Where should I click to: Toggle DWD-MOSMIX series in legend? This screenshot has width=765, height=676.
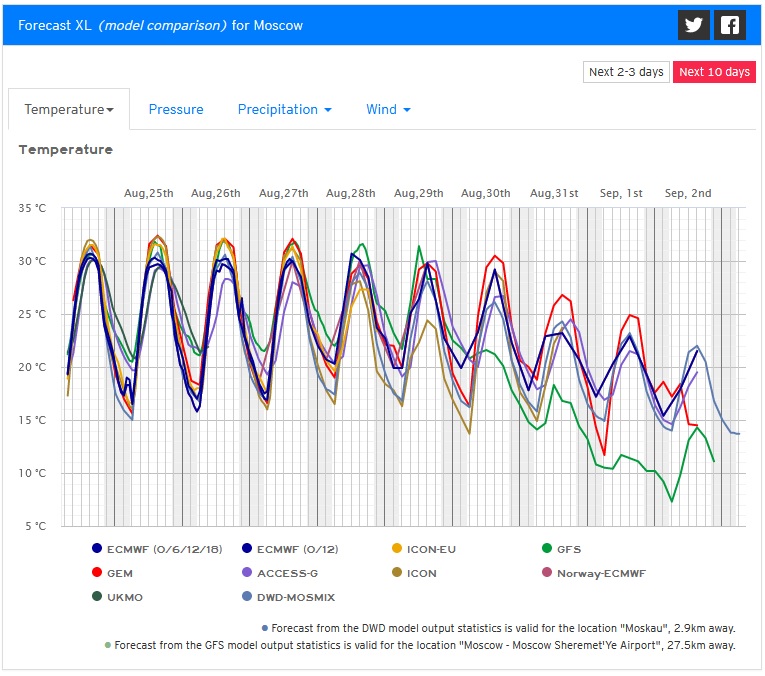coord(289,597)
